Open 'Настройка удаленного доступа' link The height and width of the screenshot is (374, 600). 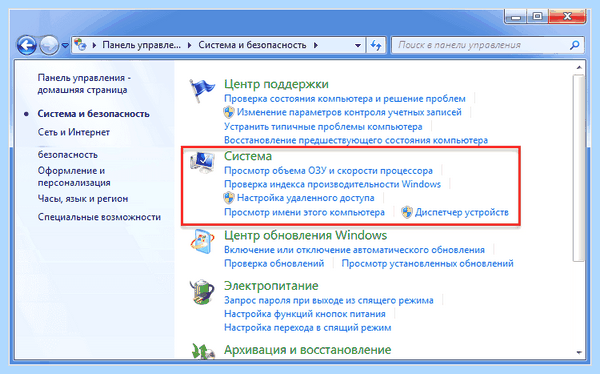click(x=305, y=198)
